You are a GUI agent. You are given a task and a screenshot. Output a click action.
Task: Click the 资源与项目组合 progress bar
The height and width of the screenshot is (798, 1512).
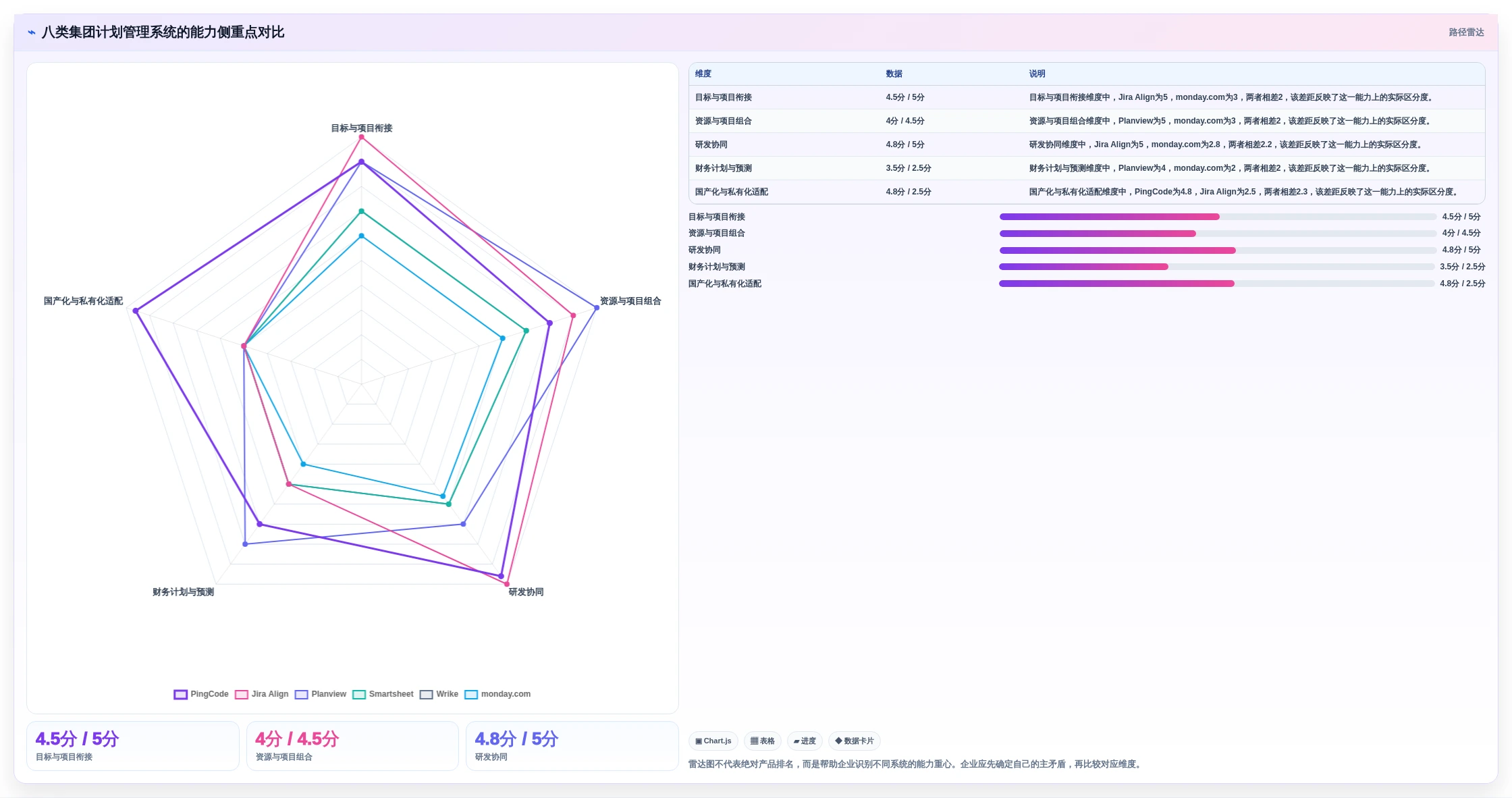1218,234
